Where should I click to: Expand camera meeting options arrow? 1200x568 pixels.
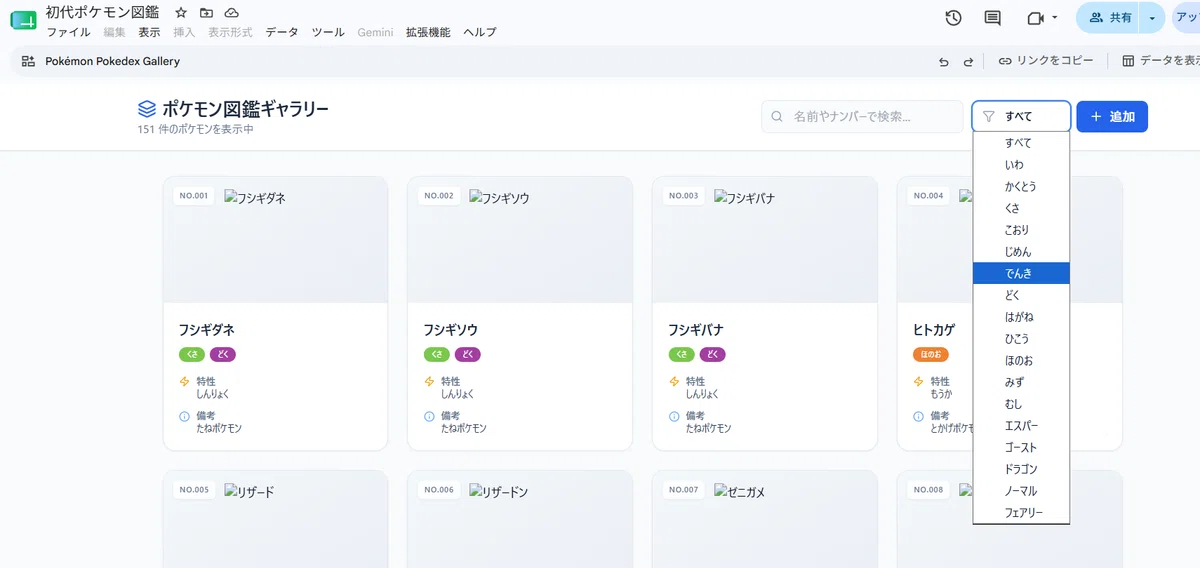pos(1055,18)
